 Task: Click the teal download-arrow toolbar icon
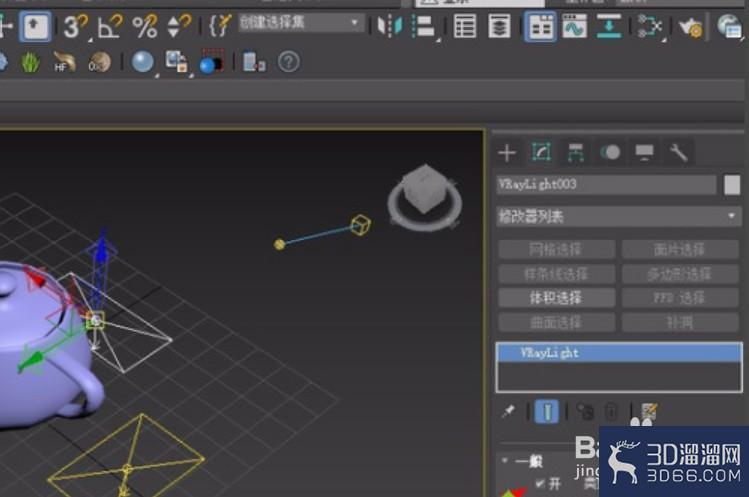pos(609,26)
